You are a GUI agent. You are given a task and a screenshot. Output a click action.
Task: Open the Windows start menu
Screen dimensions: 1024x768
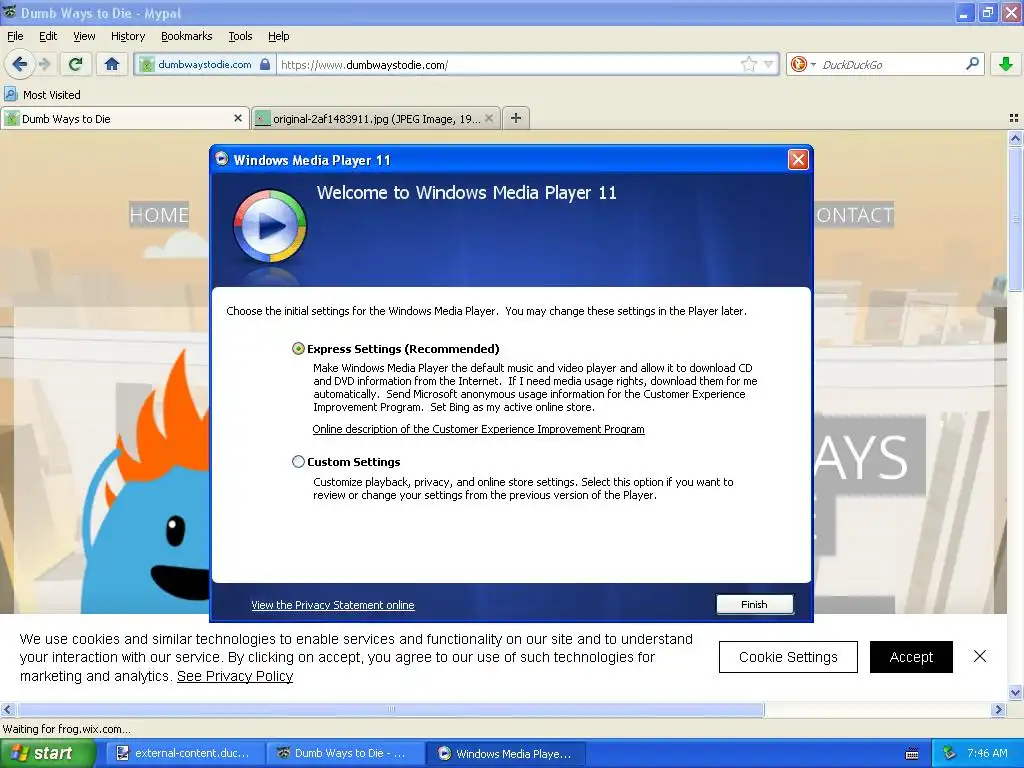(x=47, y=753)
